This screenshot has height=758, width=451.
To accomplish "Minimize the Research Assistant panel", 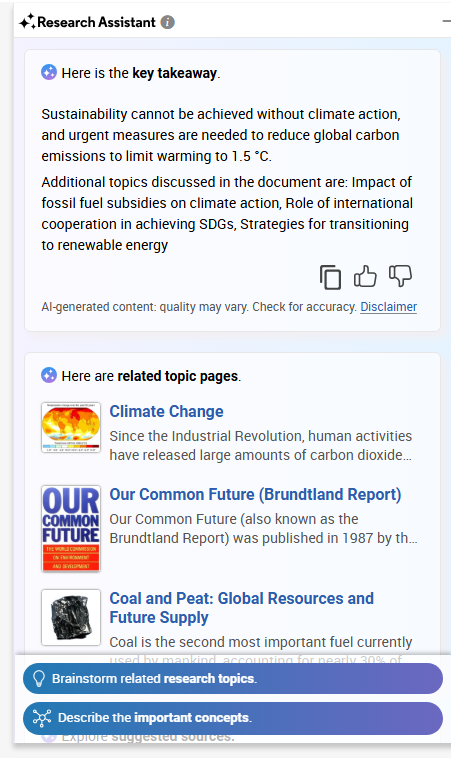I will pos(446,21).
